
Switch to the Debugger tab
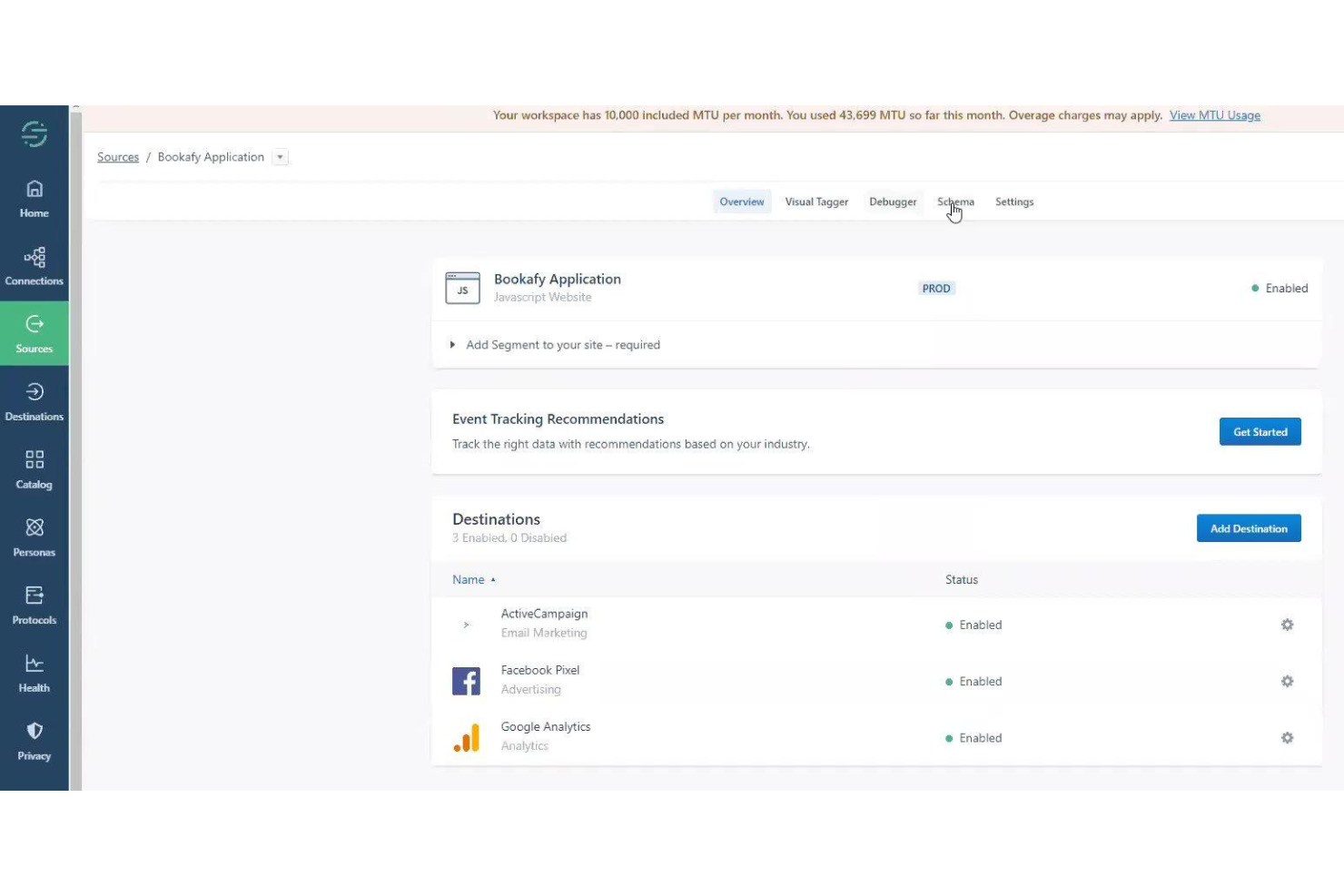pos(893,202)
